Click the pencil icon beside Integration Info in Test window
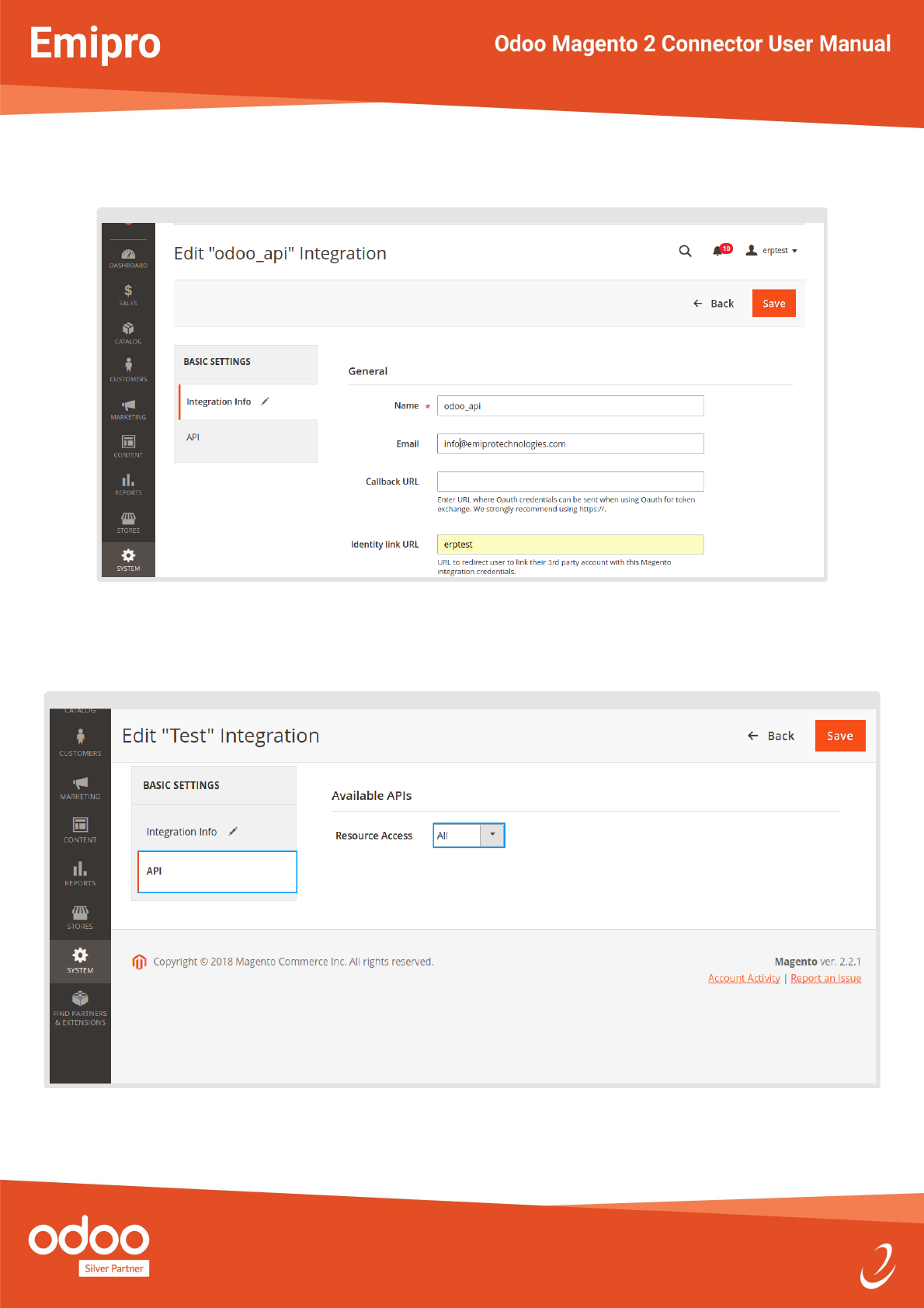The image size is (924, 1308). 233,832
